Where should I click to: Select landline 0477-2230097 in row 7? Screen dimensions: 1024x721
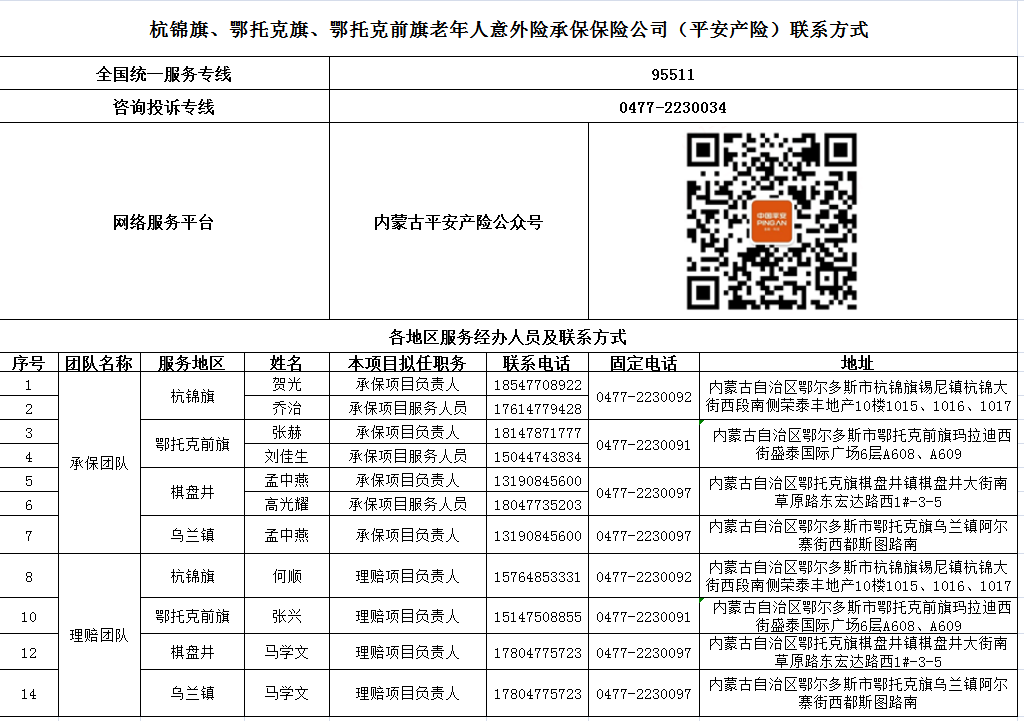pyautogui.click(x=644, y=536)
